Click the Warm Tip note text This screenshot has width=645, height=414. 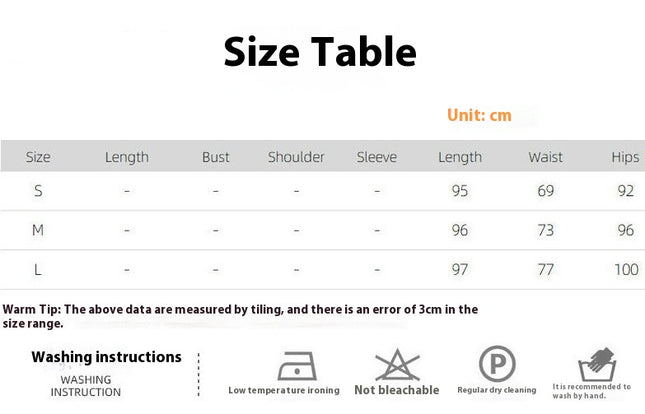240,316
